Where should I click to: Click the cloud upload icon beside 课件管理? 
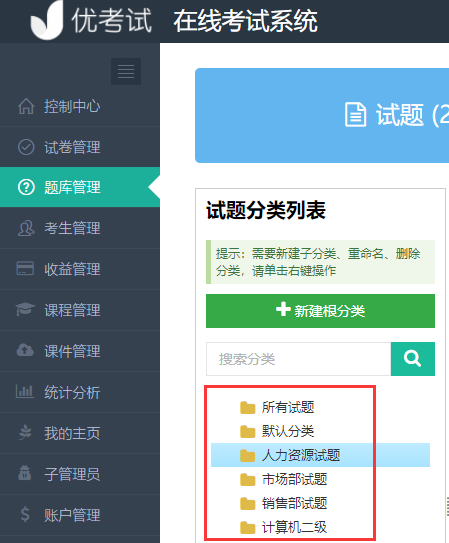coord(25,350)
